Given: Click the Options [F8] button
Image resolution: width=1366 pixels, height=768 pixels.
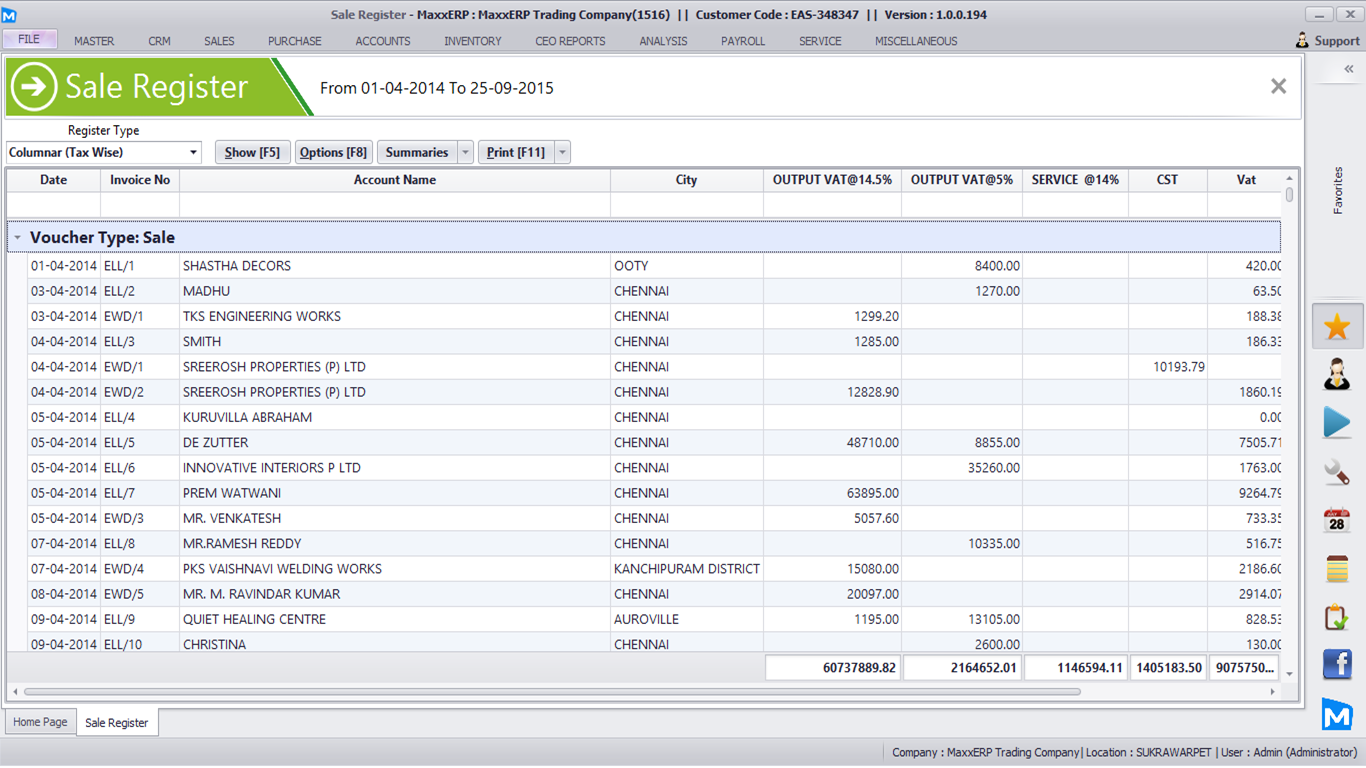Looking at the screenshot, I should [x=333, y=153].
